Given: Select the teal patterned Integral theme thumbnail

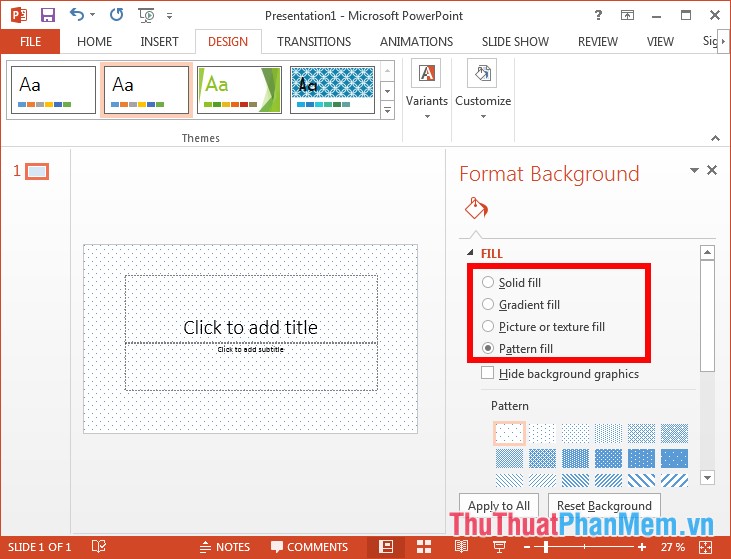Looking at the screenshot, I should (x=332, y=90).
